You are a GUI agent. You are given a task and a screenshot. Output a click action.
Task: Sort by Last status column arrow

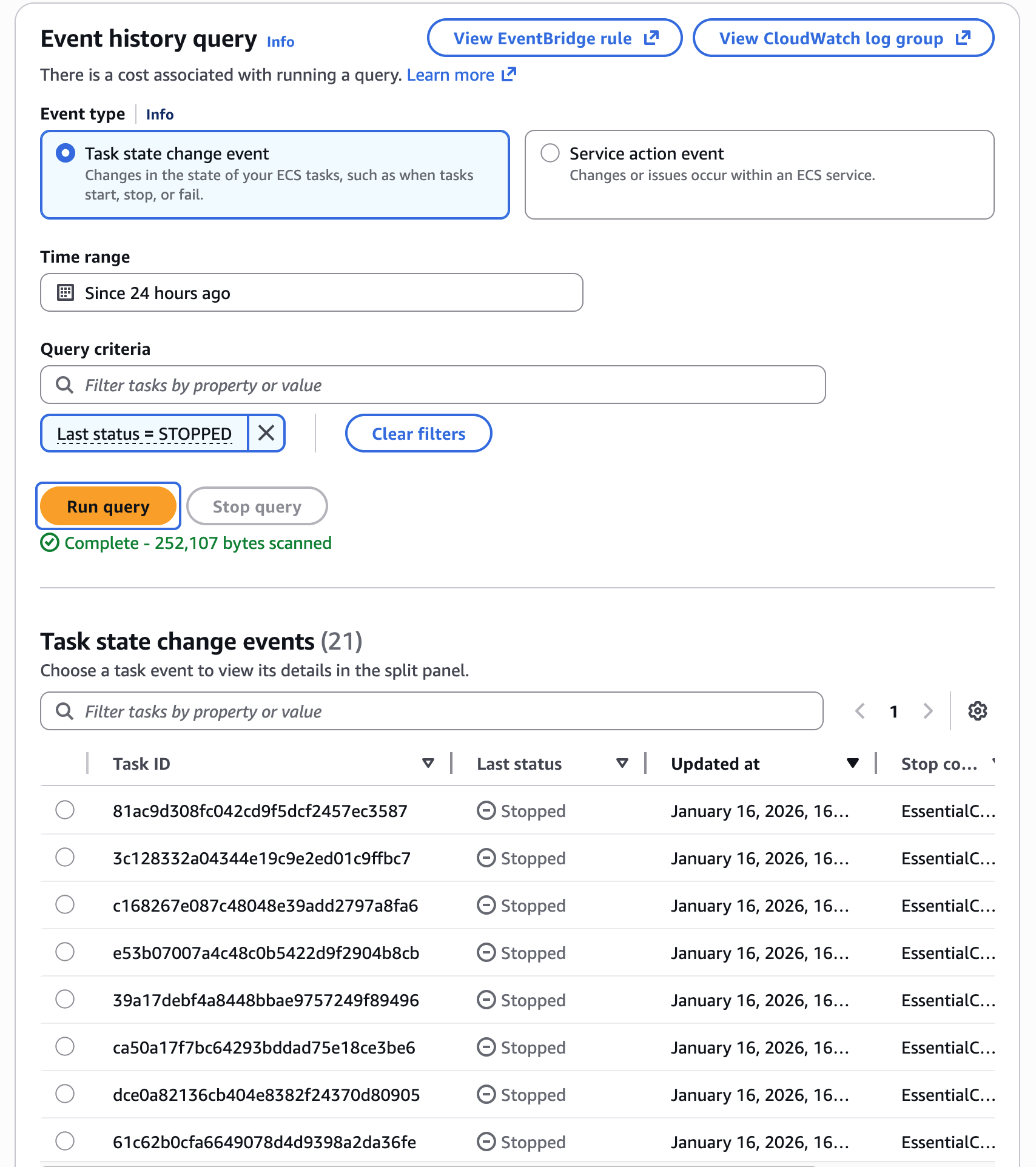coord(622,763)
